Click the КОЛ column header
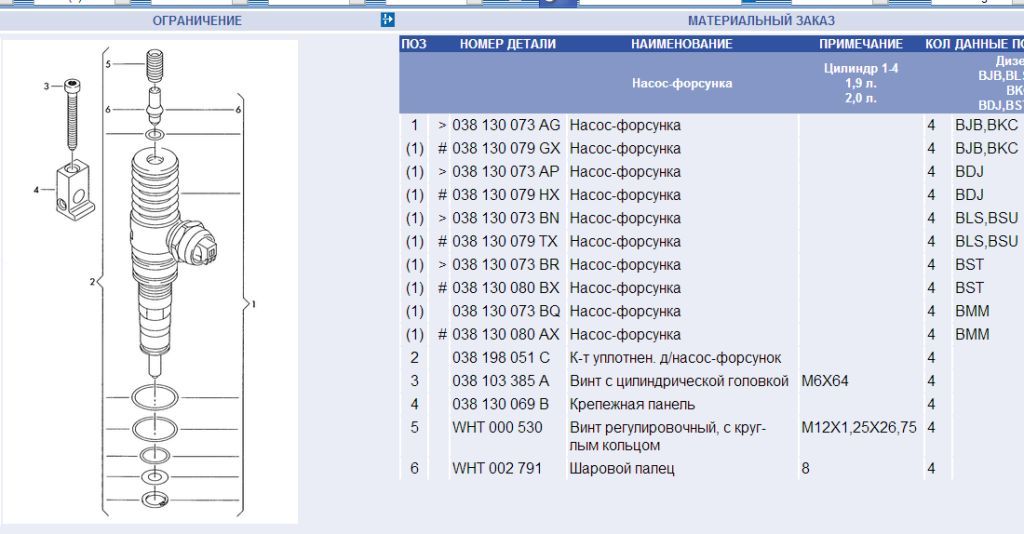1024x534 pixels. (x=937, y=44)
